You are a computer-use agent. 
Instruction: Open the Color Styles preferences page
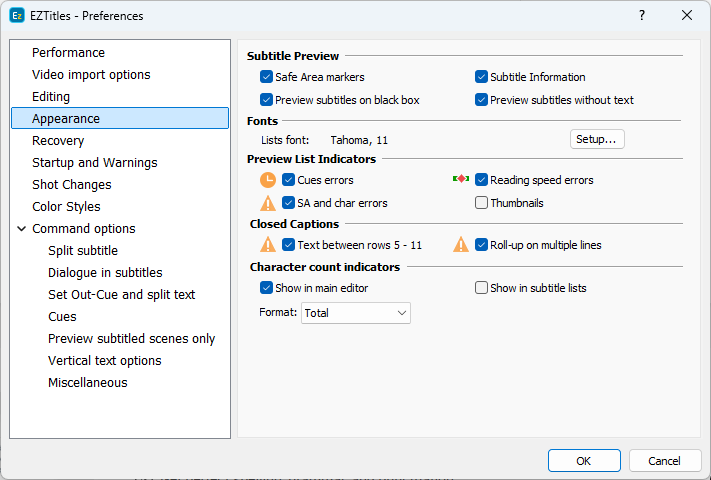[66, 207]
